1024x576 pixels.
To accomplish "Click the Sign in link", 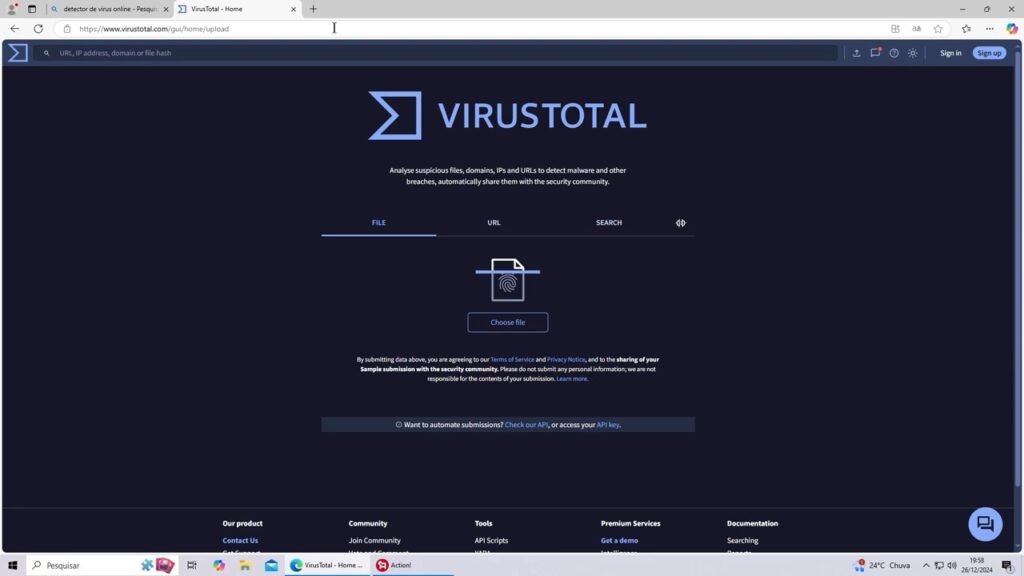I will coord(950,53).
